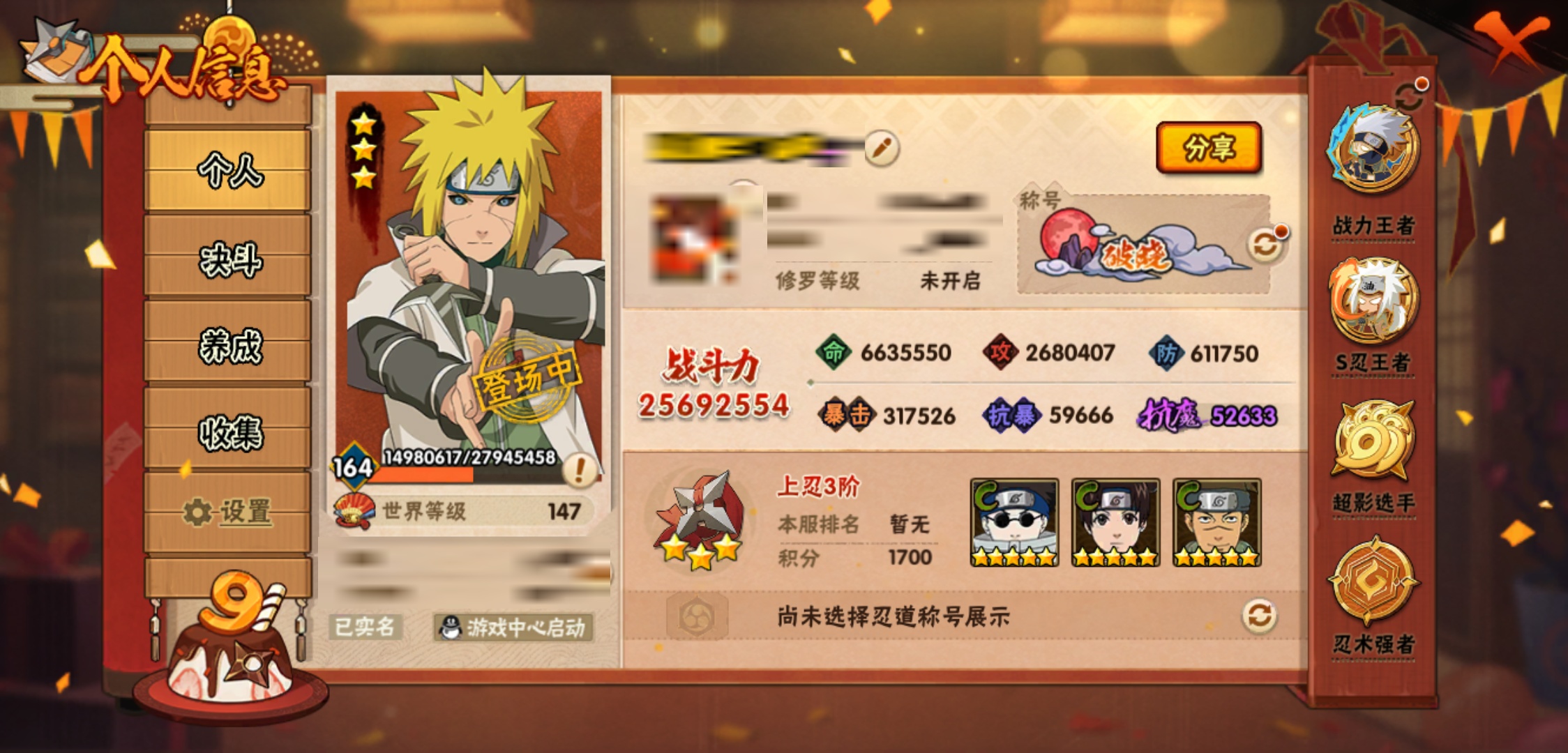The width and height of the screenshot is (1568, 753).
Task: Open the shuriken 上忍3阶 rank emblem
Action: [x=698, y=520]
